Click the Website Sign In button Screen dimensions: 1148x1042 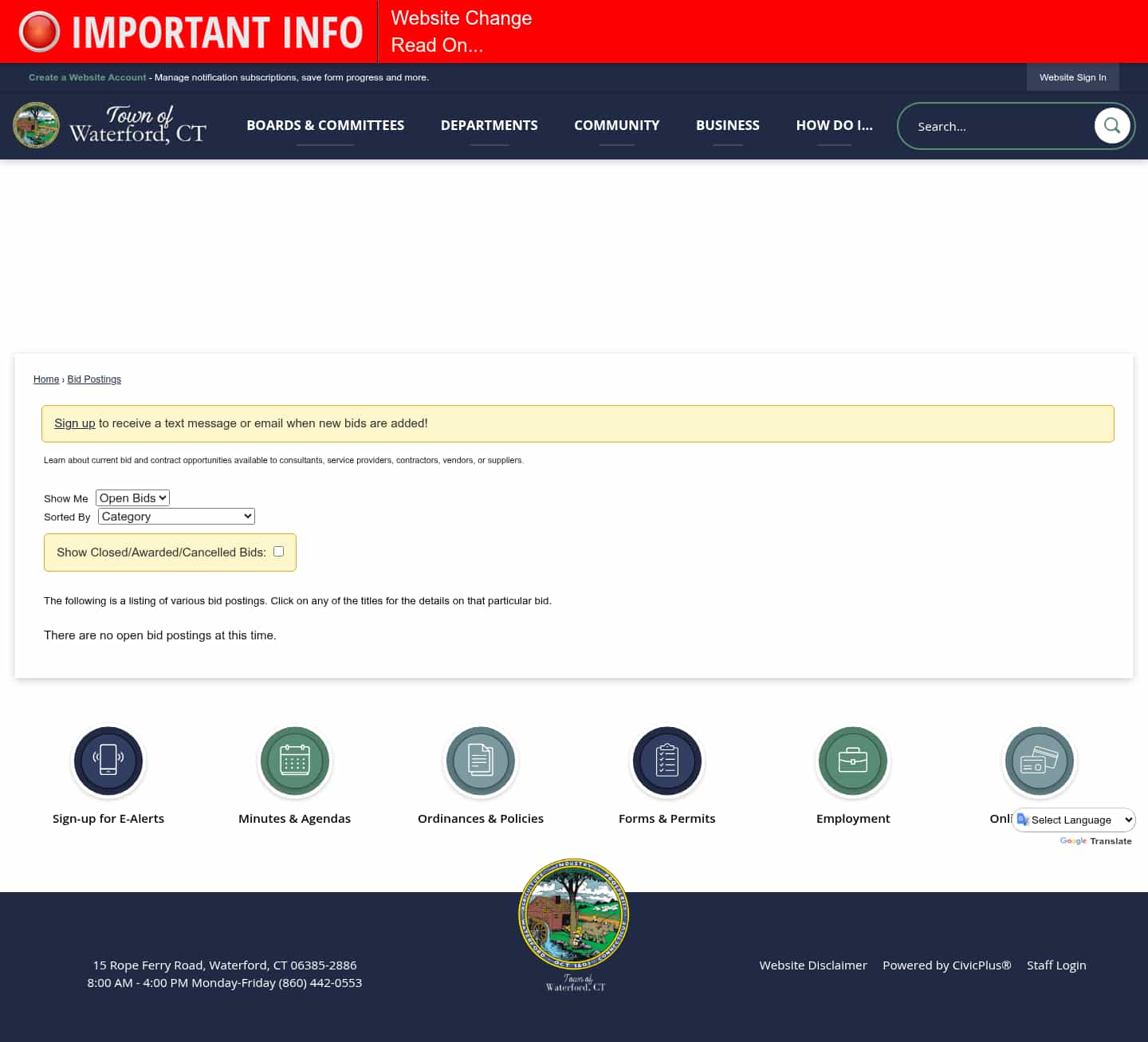(x=1073, y=77)
